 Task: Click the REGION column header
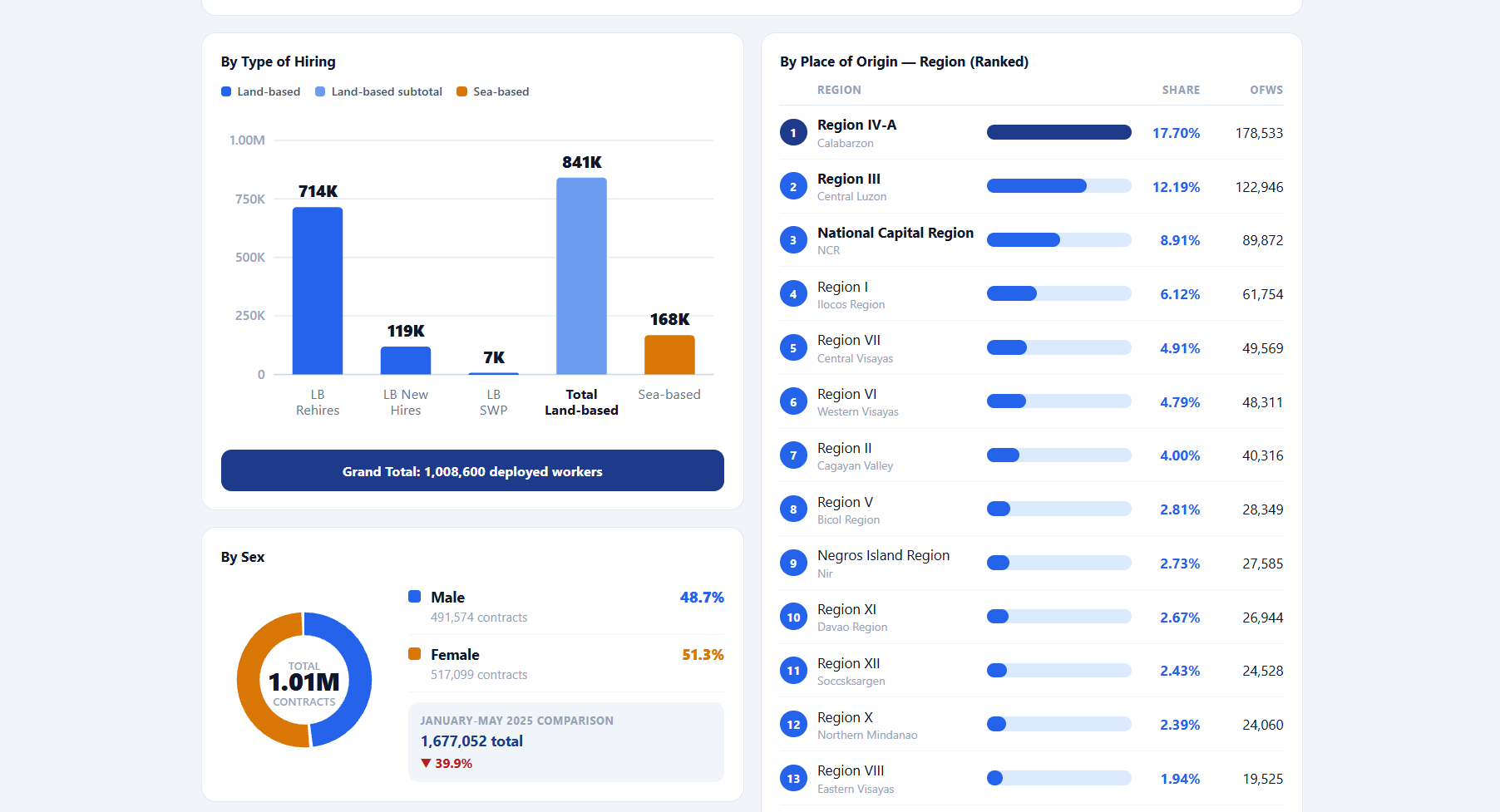pos(839,90)
